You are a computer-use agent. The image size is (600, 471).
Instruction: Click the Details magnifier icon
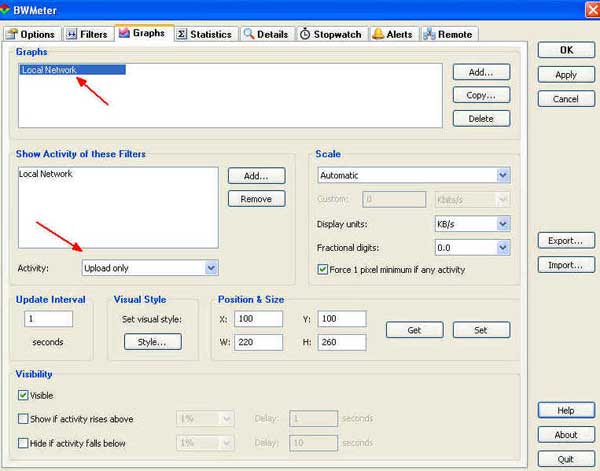pyautogui.click(x=249, y=34)
